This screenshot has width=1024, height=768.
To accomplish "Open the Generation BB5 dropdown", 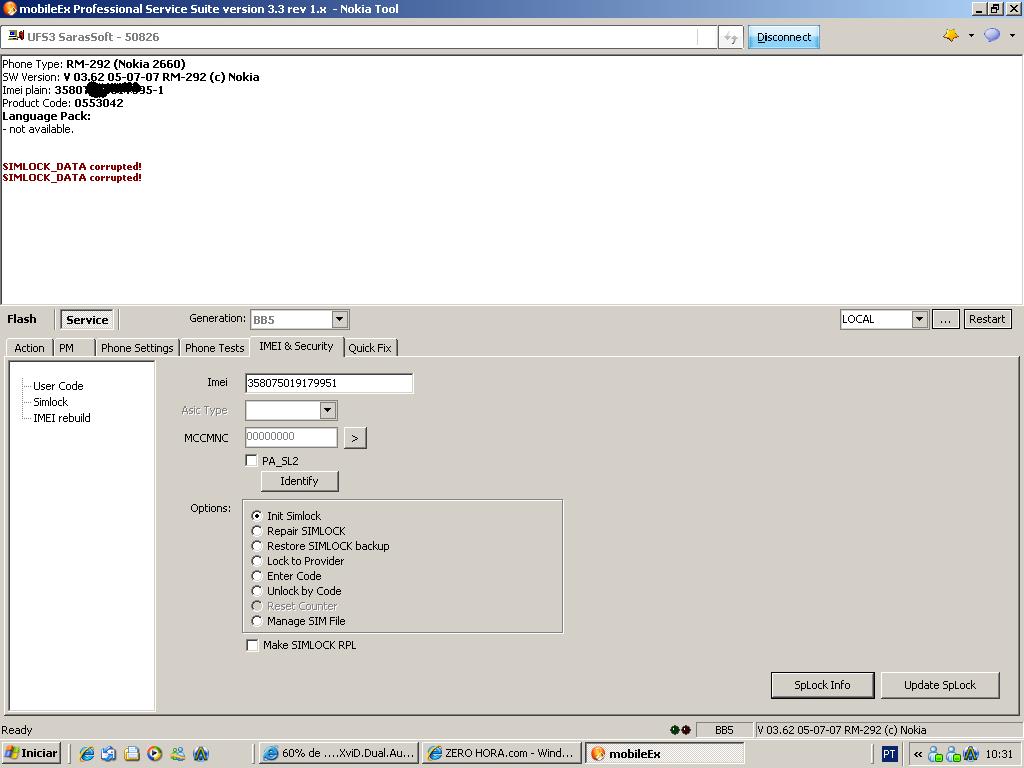I will 339,319.
